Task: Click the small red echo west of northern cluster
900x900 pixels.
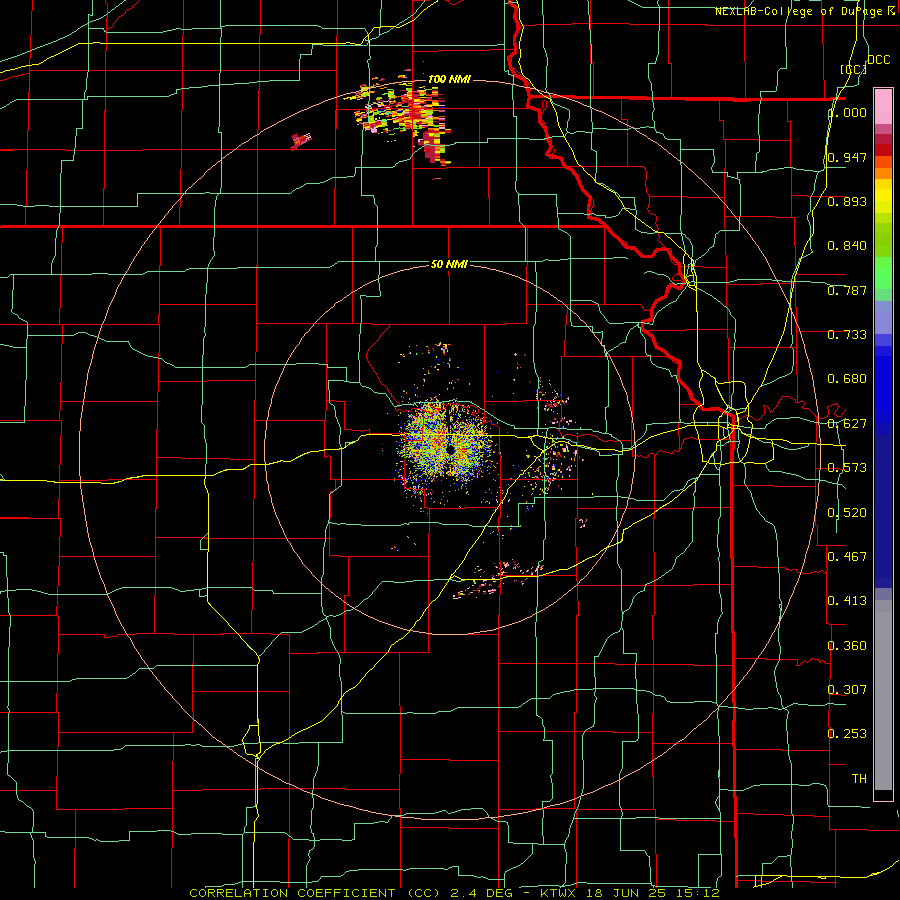Action: click(301, 140)
